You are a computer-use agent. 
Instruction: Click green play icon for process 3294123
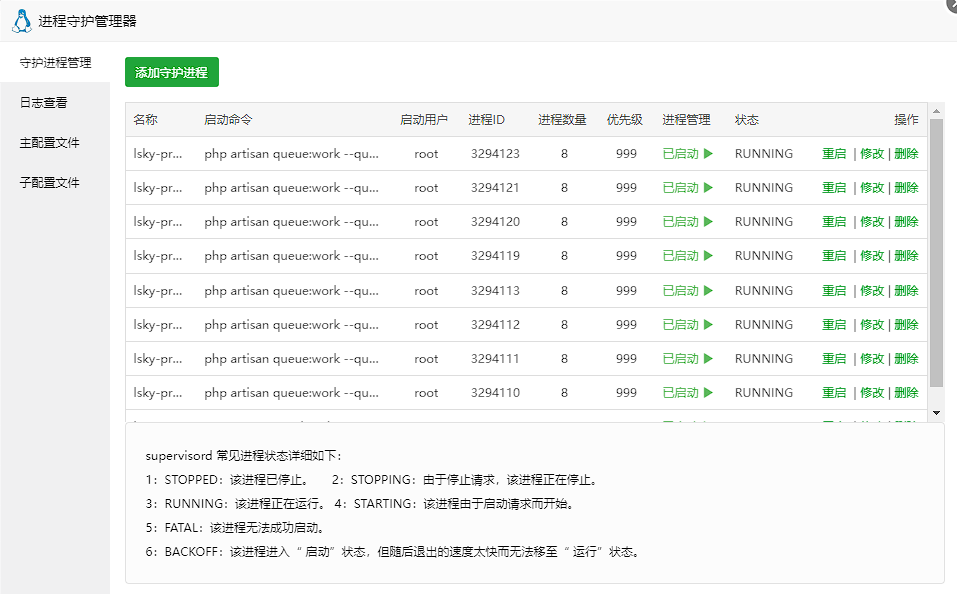[x=708, y=154]
